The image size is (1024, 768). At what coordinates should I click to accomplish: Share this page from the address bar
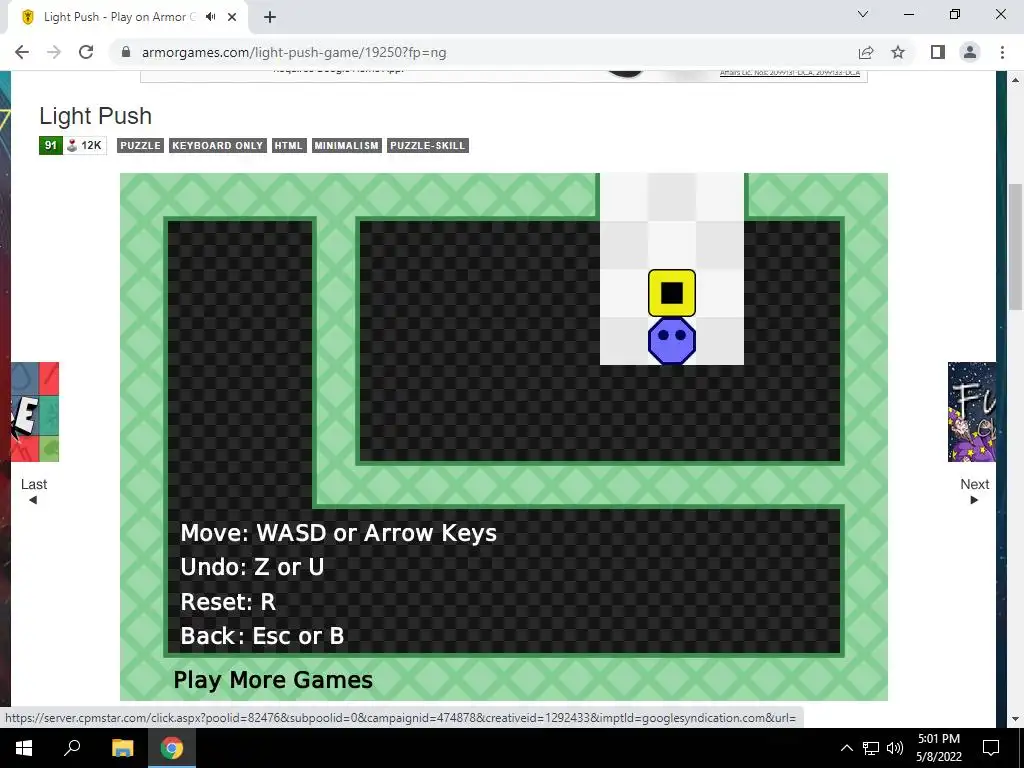click(x=866, y=52)
